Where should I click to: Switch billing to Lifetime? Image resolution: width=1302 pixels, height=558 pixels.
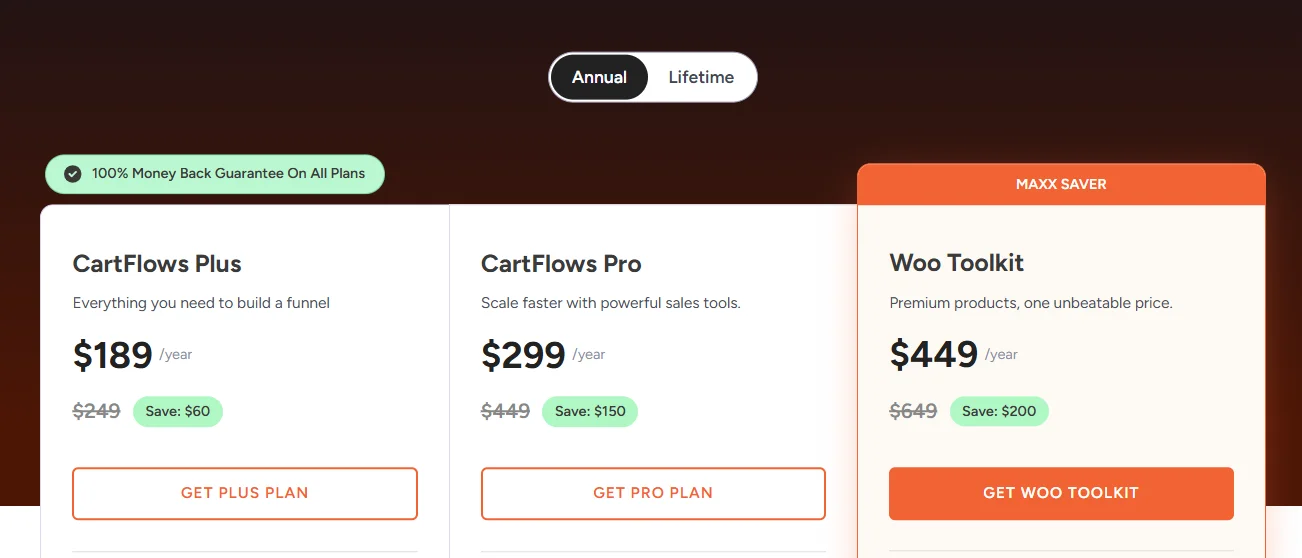(x=701, y=77)
